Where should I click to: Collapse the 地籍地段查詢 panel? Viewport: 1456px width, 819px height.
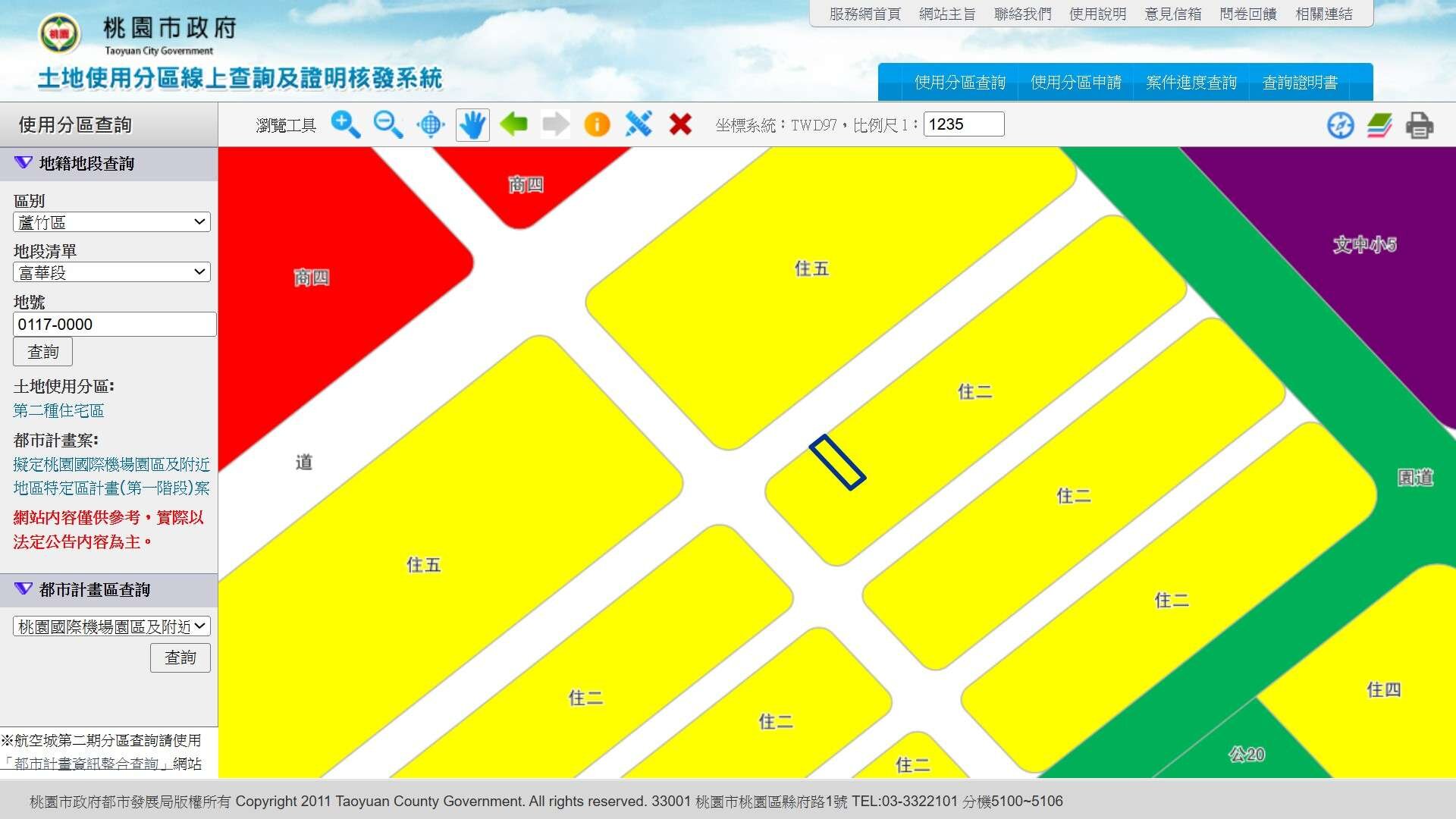click(x=24, y=163)
